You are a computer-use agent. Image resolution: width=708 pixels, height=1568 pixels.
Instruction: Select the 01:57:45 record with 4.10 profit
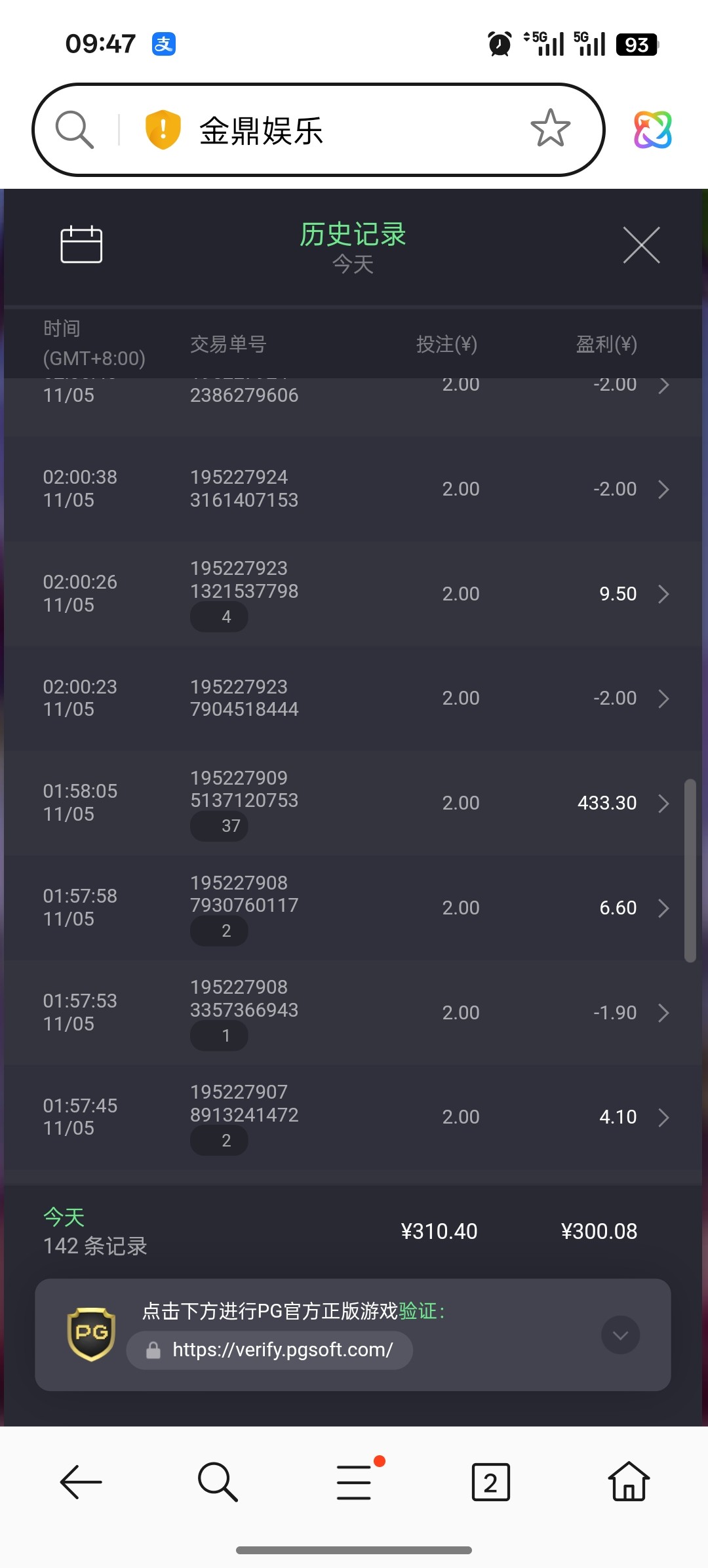(x=354, y=1117)
